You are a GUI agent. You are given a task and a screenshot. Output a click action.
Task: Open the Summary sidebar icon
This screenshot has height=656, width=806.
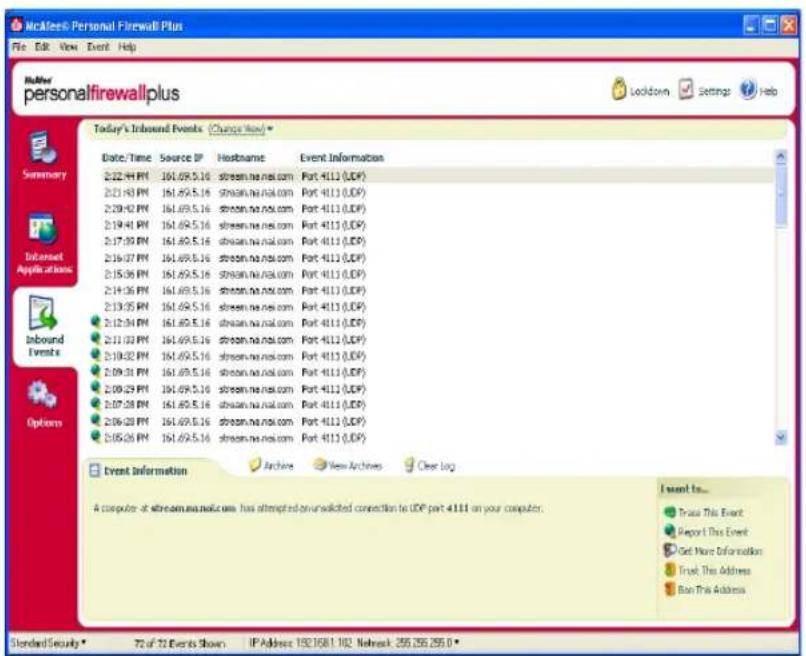tap(44, 147)
